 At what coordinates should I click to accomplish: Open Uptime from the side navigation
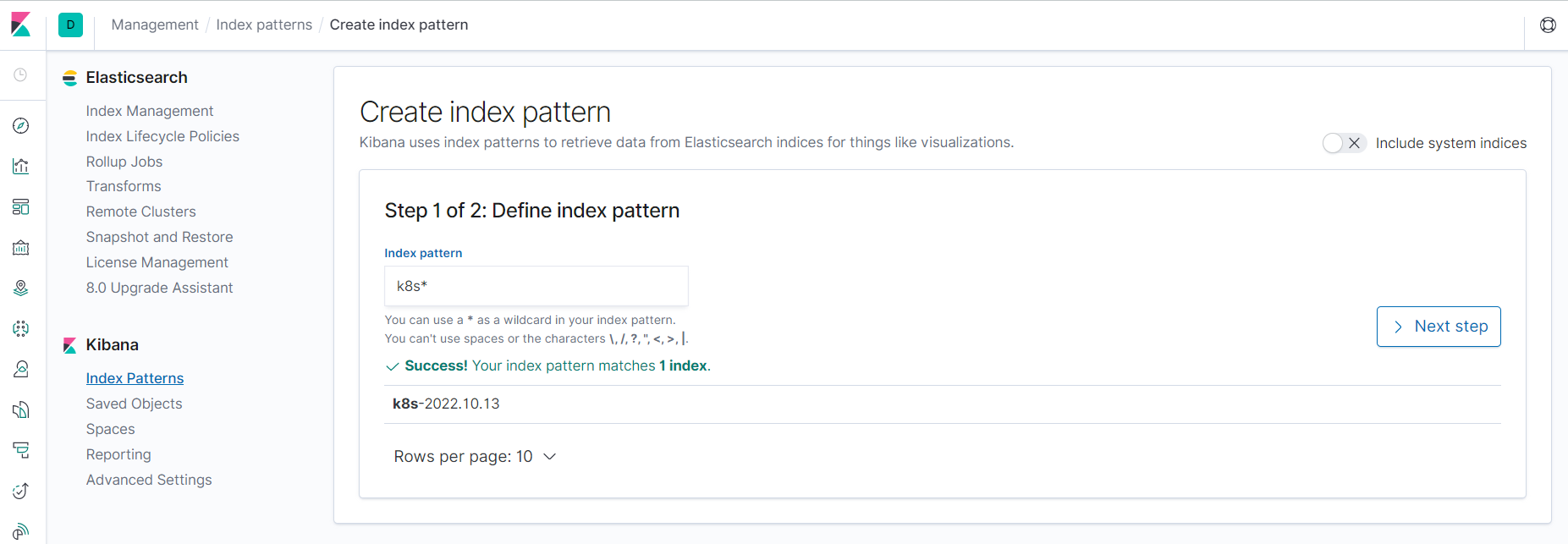[21, 491]
